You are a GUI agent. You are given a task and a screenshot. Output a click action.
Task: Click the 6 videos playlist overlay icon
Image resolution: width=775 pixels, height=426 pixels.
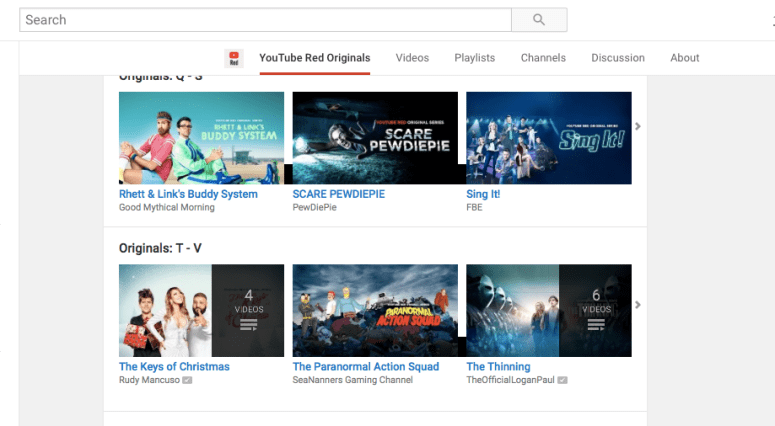596,311
